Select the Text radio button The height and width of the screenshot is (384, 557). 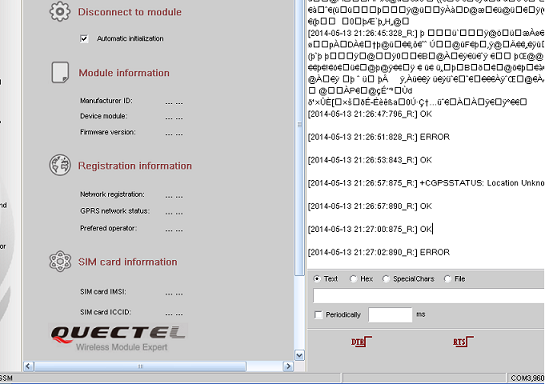(317, 279)
